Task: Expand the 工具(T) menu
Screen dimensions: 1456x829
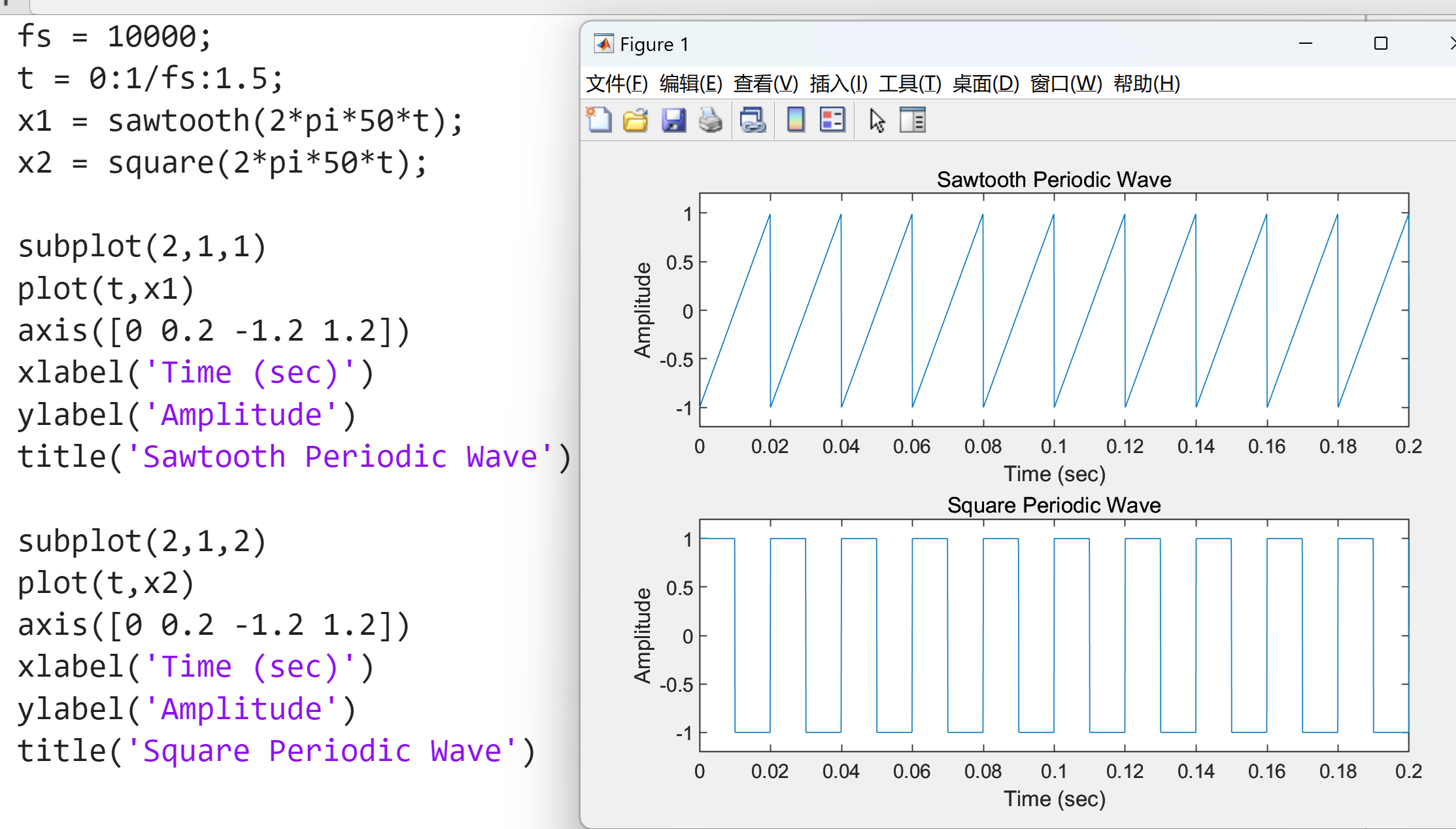Action: coord(909,84)
